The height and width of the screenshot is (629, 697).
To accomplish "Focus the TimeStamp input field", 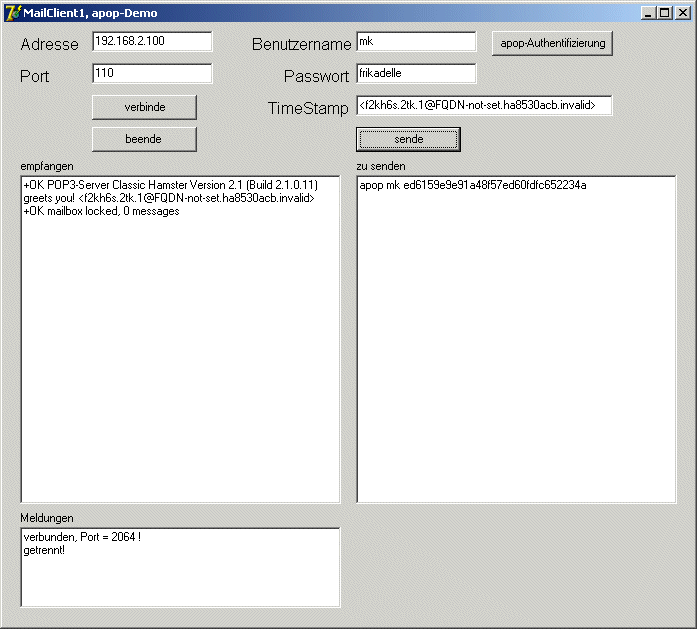I will pyautogui.click(x=483, y=105).
